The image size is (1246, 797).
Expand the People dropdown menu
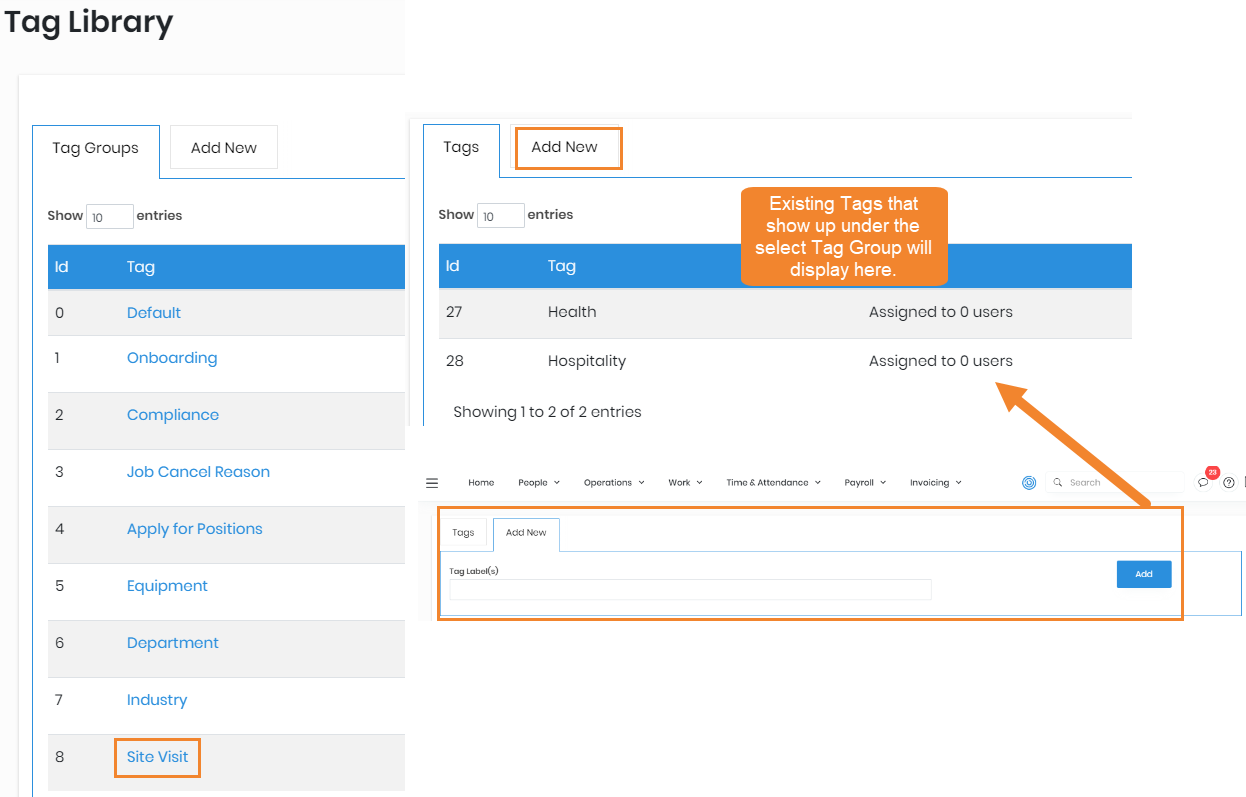point(538,483)
